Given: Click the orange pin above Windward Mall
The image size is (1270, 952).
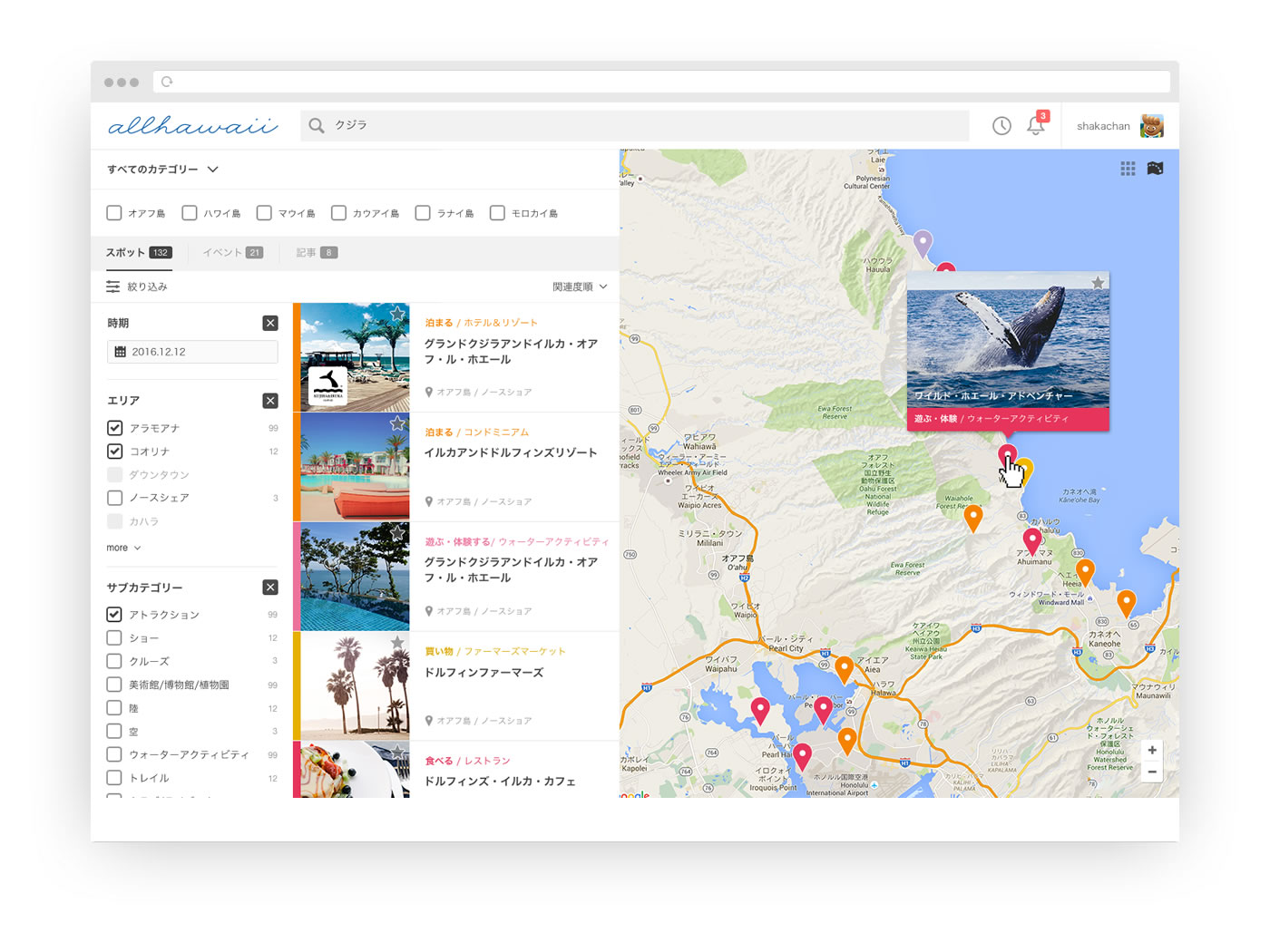Looking at the screenshot, I should point(1085,571).
